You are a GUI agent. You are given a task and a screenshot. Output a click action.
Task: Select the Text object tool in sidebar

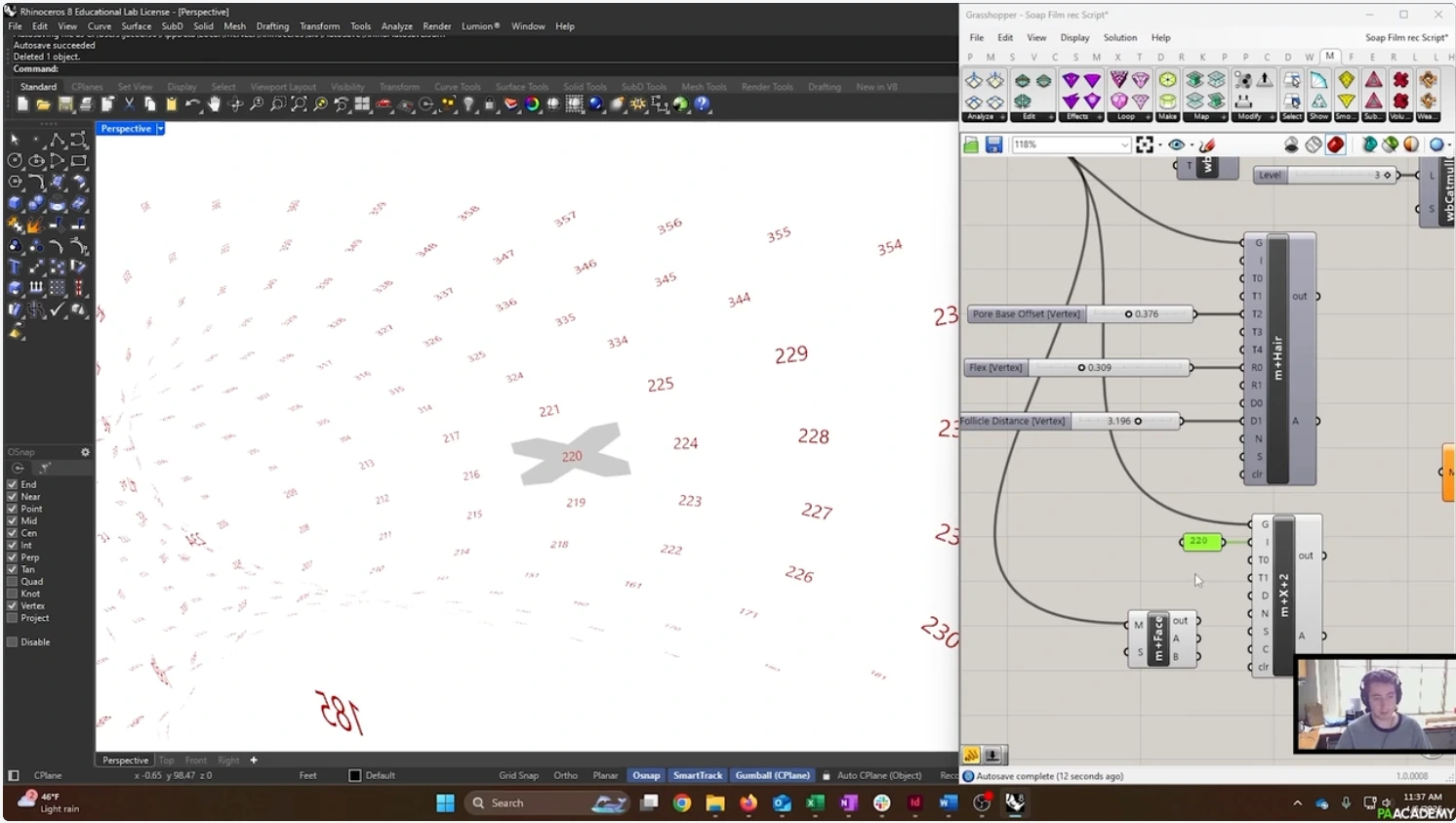point(15,266)
